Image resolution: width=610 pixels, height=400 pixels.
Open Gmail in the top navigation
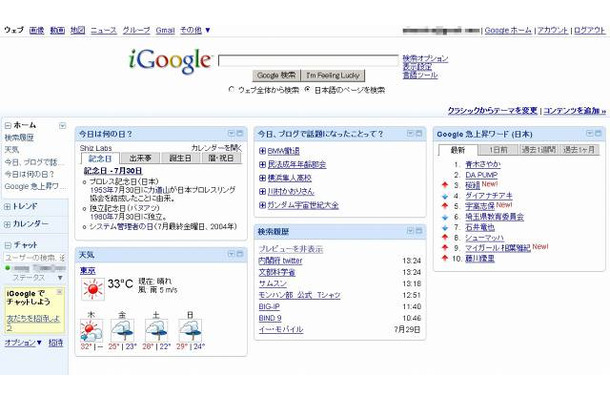(x=165, y=30)
